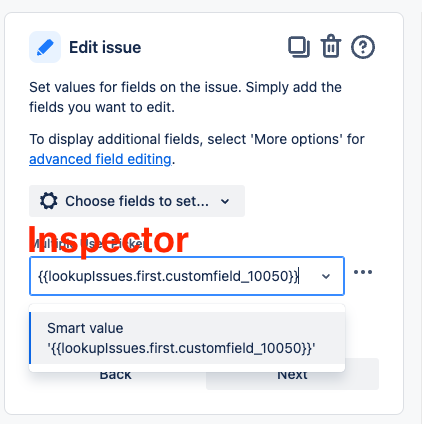Open help via the question mark icon
The width and height of the screenshot is (422, 424).
pos(363,47)
